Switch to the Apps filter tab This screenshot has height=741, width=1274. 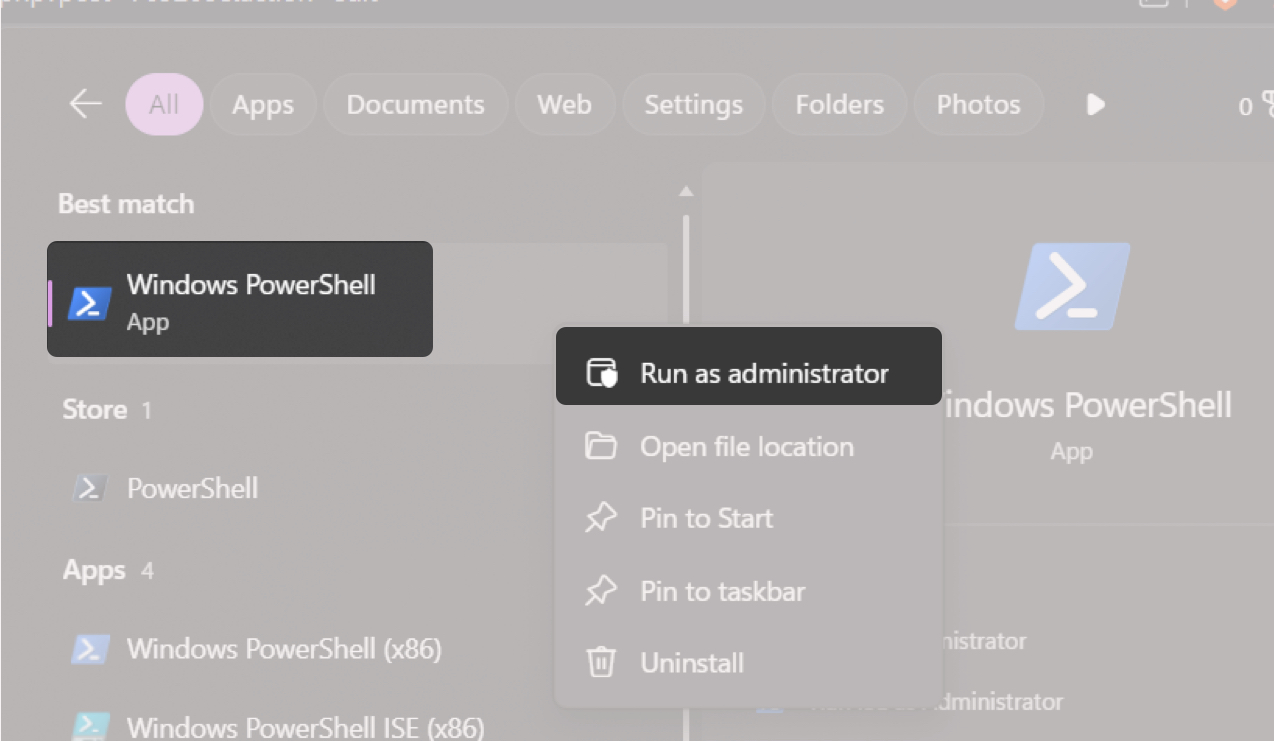[263, 104]
